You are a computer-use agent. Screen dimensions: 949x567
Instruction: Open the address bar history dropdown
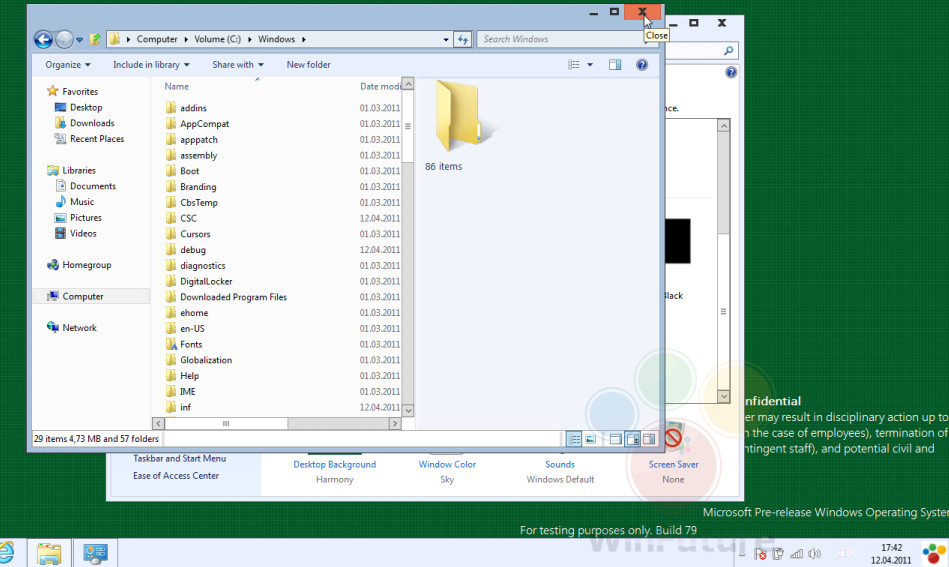[x=446, y=39]
